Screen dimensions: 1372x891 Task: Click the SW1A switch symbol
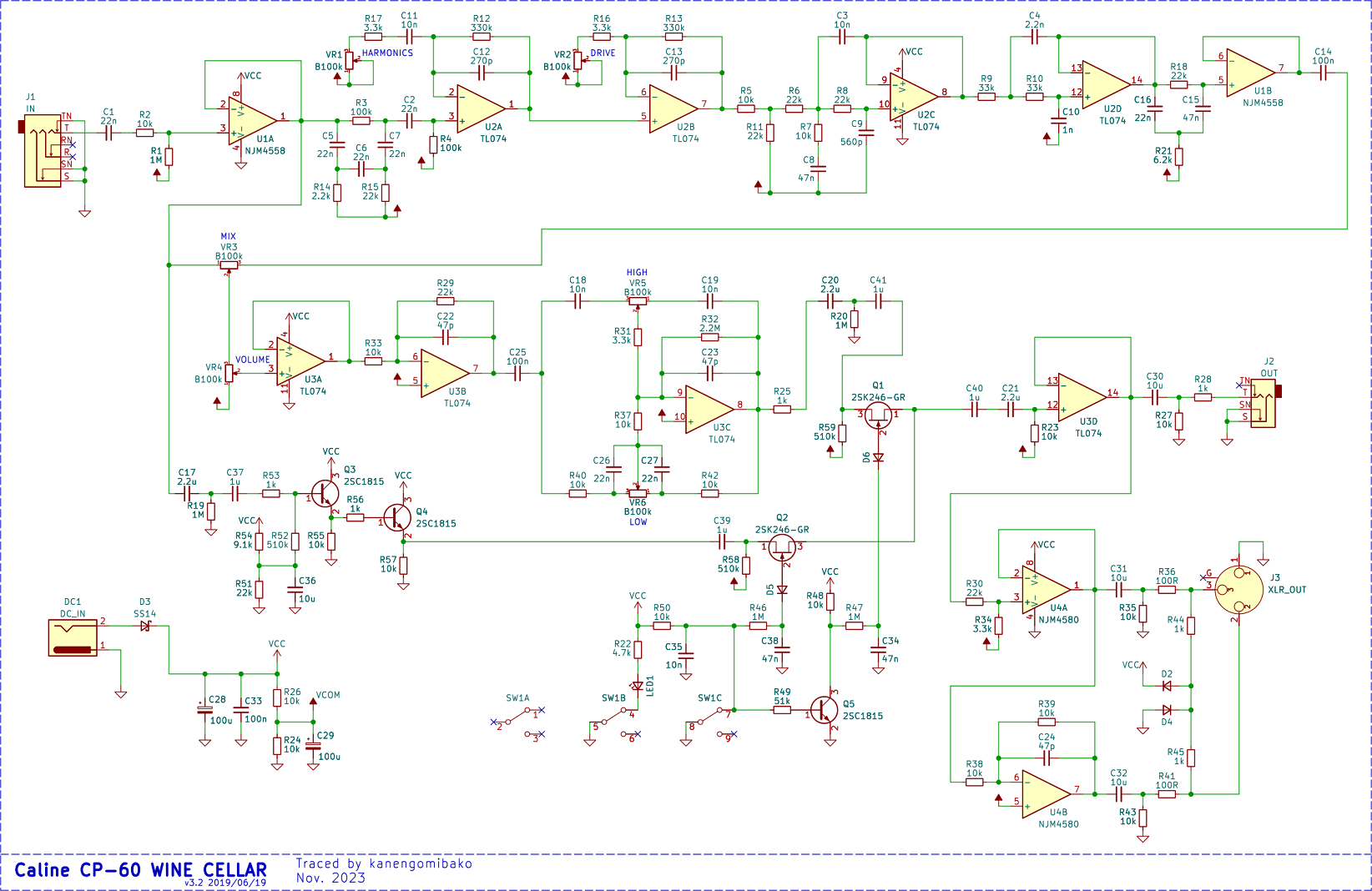[x=517, y=722]
